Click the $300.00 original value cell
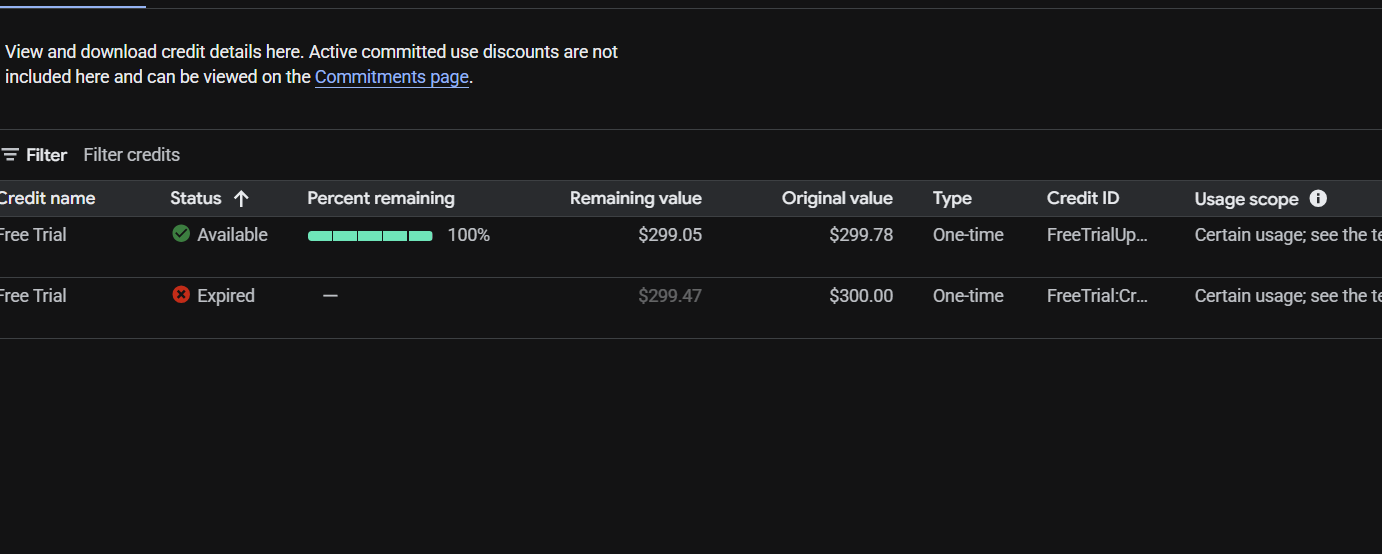This screenshot has height=554, width=1382. click(x=860, y=296)
